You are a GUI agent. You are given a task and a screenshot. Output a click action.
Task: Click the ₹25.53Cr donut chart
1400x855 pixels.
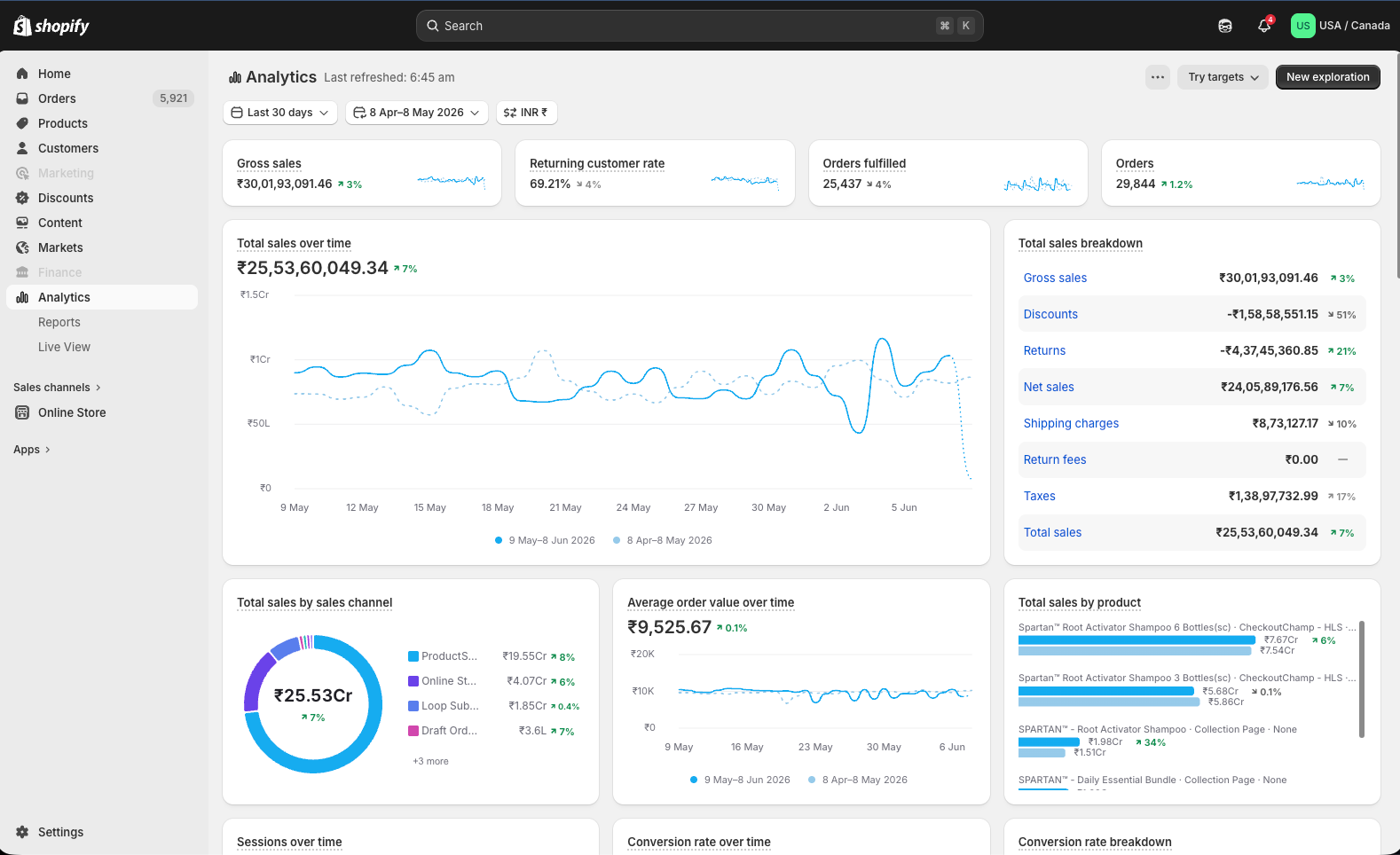(313, 704)
